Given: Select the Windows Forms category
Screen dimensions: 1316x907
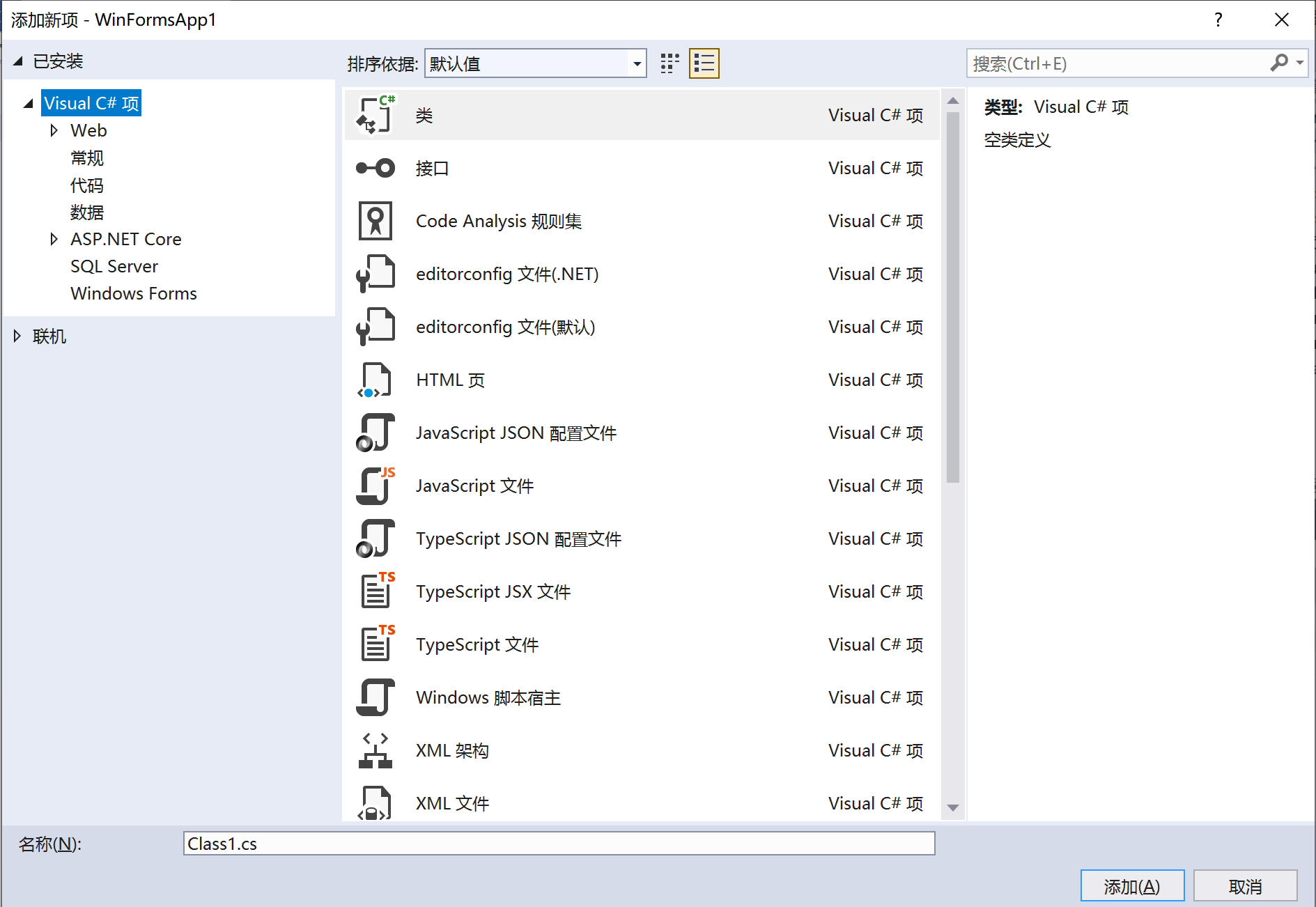Looking at the screenshot, I should [x=134, y=293].
